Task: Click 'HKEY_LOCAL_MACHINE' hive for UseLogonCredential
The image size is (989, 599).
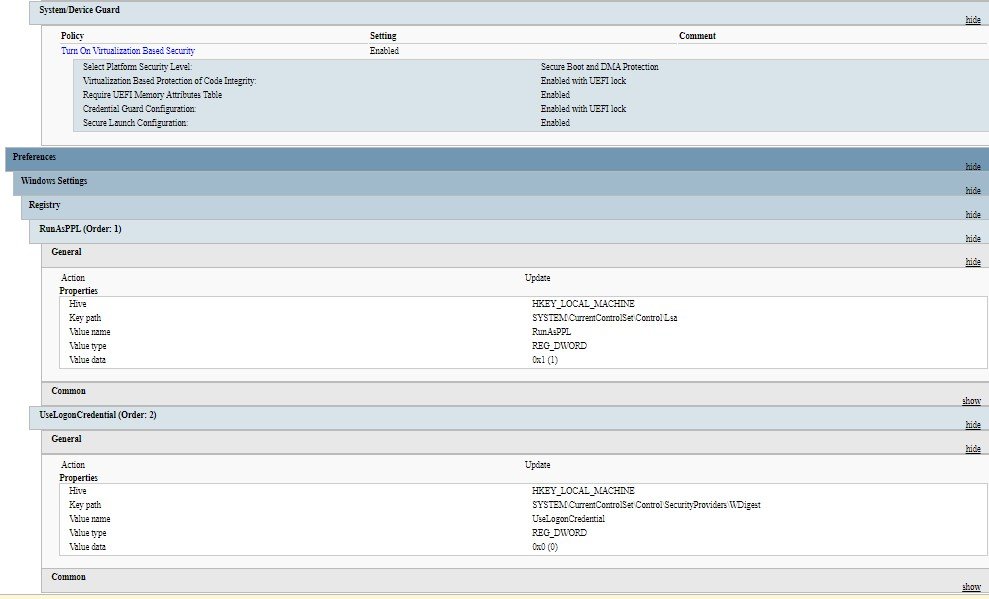Action: tap(583, 491)
